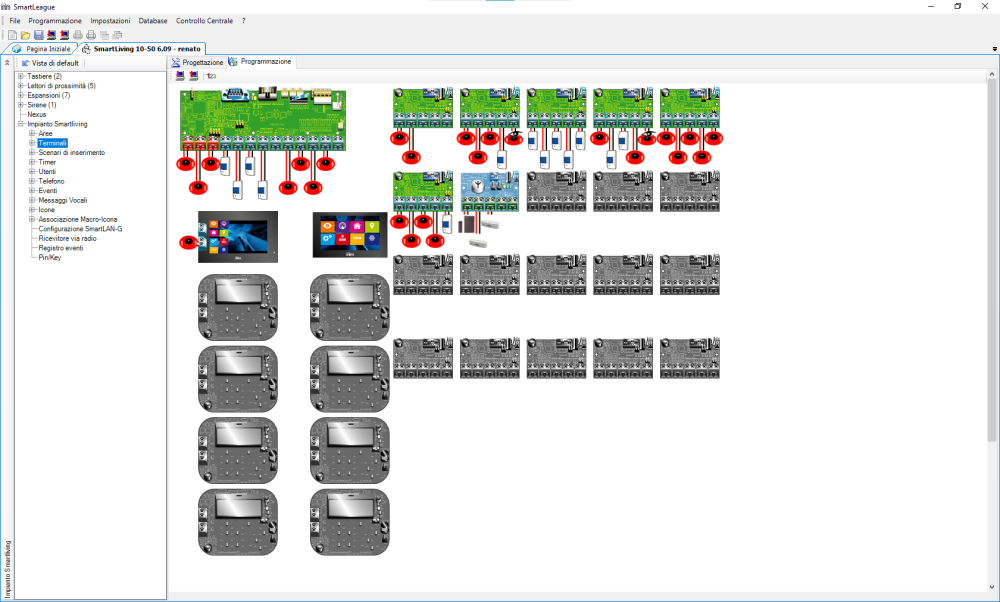Select Eventi in the tree
1000x602 pixels.
point(48,191)
